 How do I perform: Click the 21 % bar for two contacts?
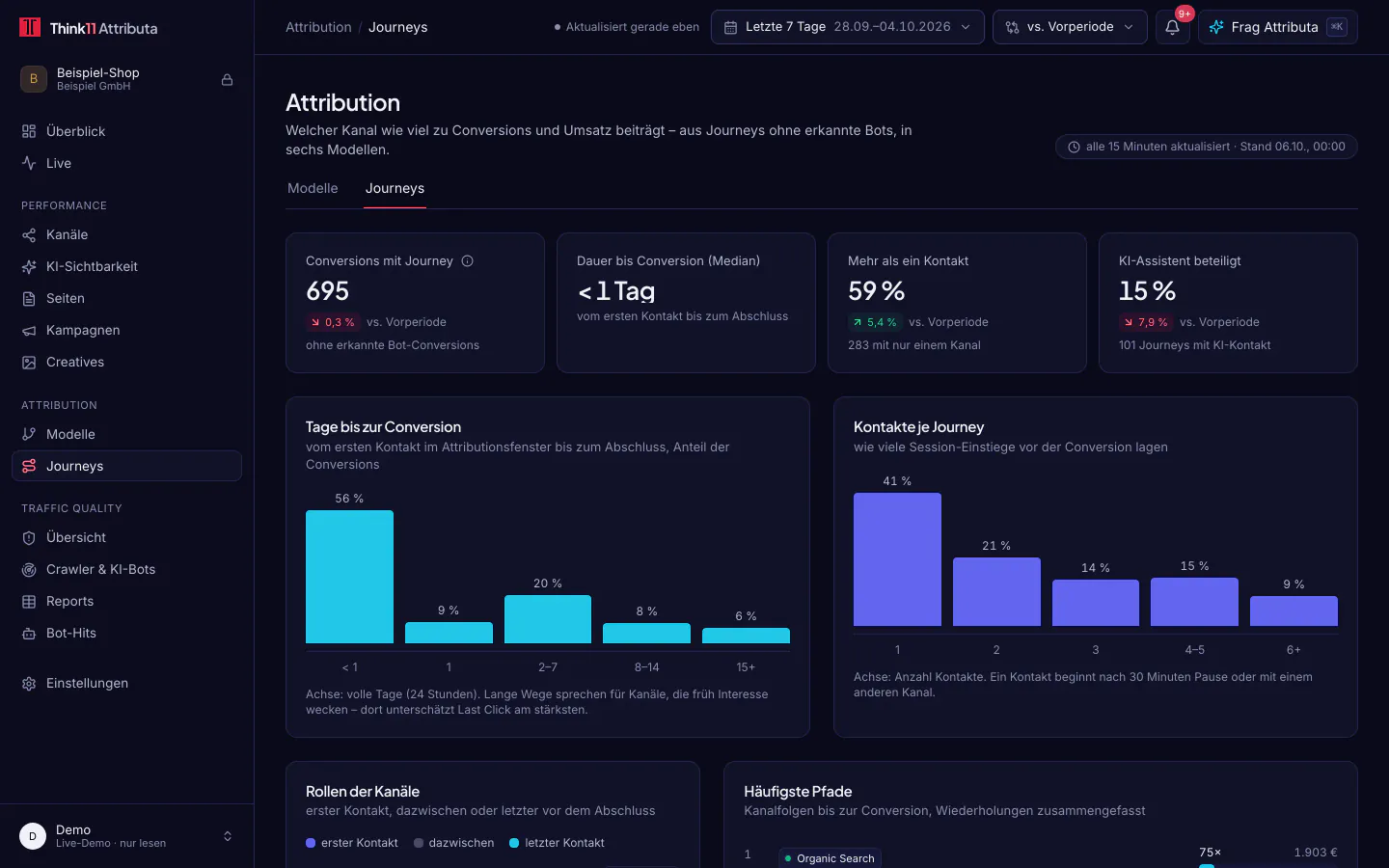pos(996,592)
